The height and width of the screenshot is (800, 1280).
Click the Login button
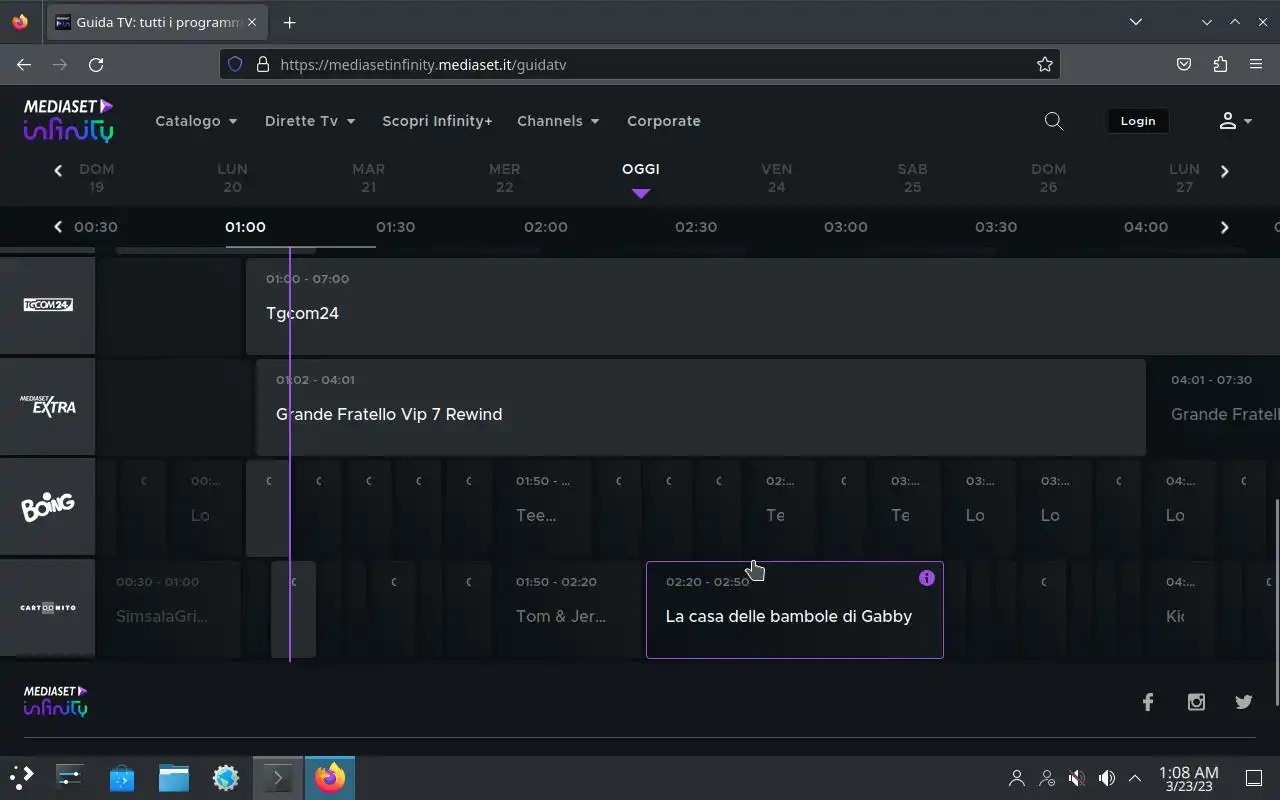click(1137, 121)
